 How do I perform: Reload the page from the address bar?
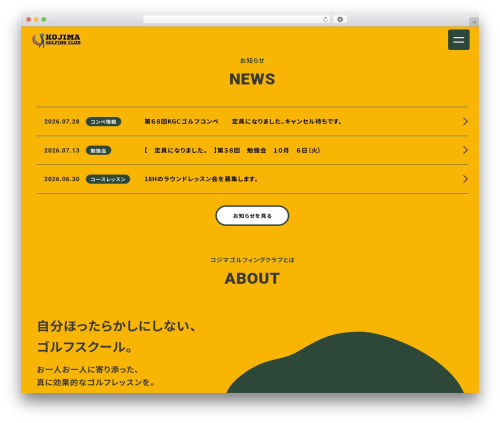[x=325, y=19]
